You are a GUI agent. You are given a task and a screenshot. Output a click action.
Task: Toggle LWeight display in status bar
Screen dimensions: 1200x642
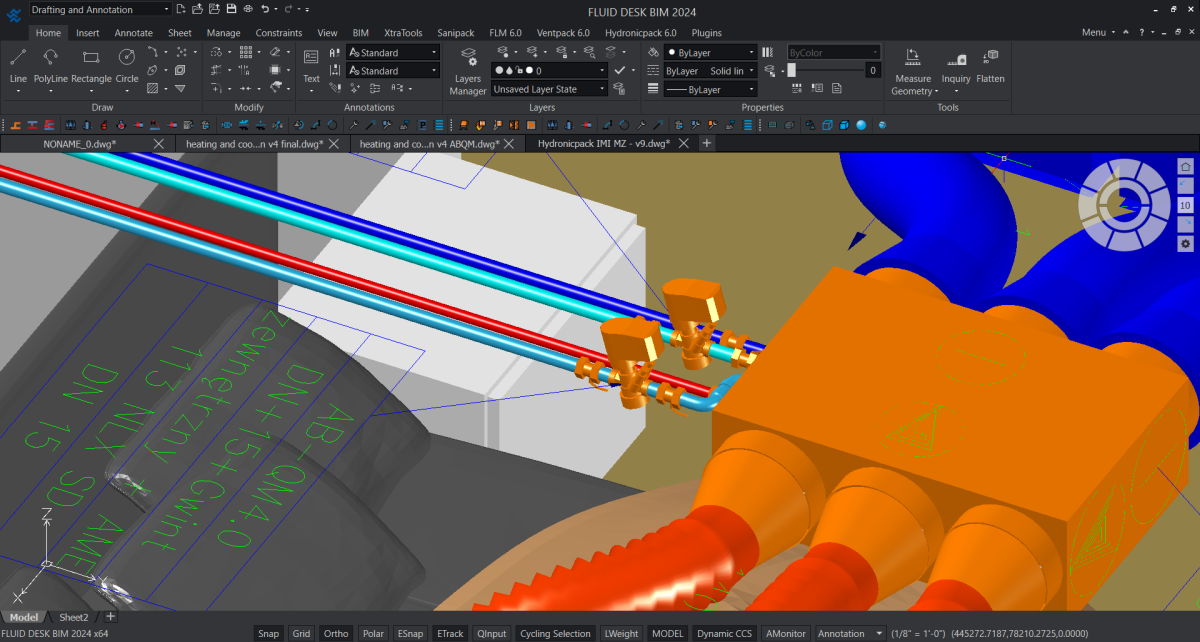tap(621, 633)
